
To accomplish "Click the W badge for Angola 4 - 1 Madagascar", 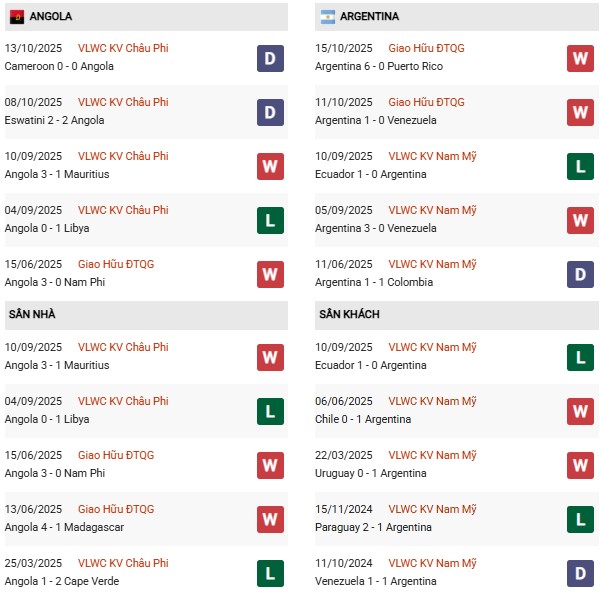I will coord(270,519).
